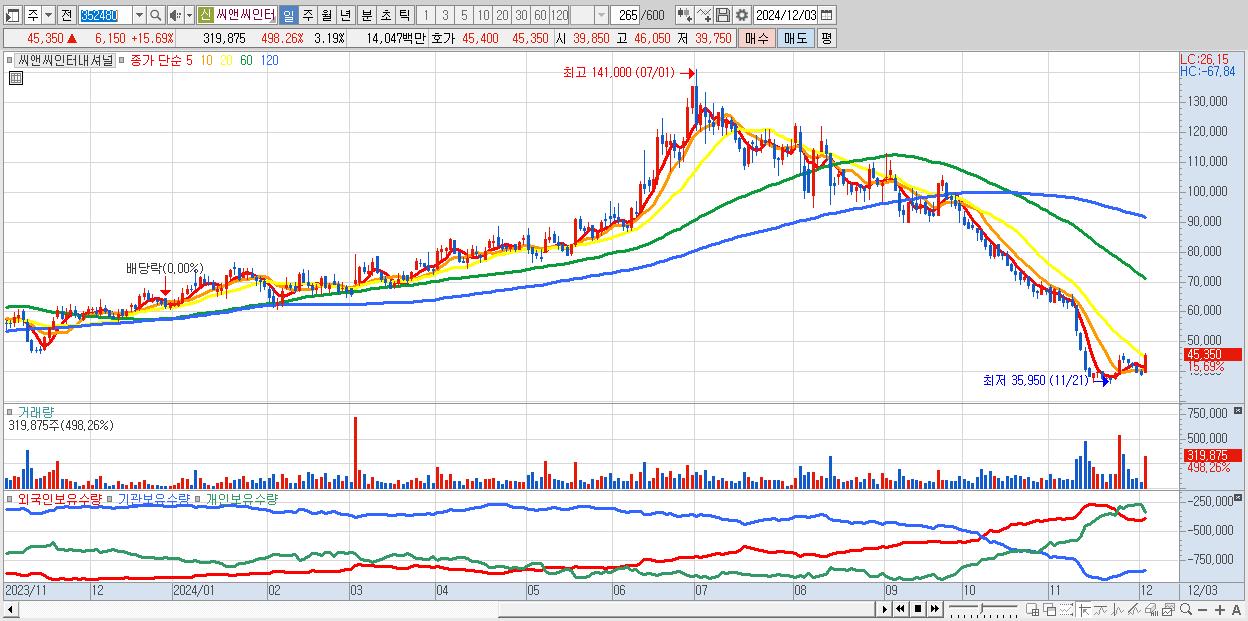Click the stop button on bottom toolbar
The width and height of the screenshot is (1248, 621).
point(918,609)
